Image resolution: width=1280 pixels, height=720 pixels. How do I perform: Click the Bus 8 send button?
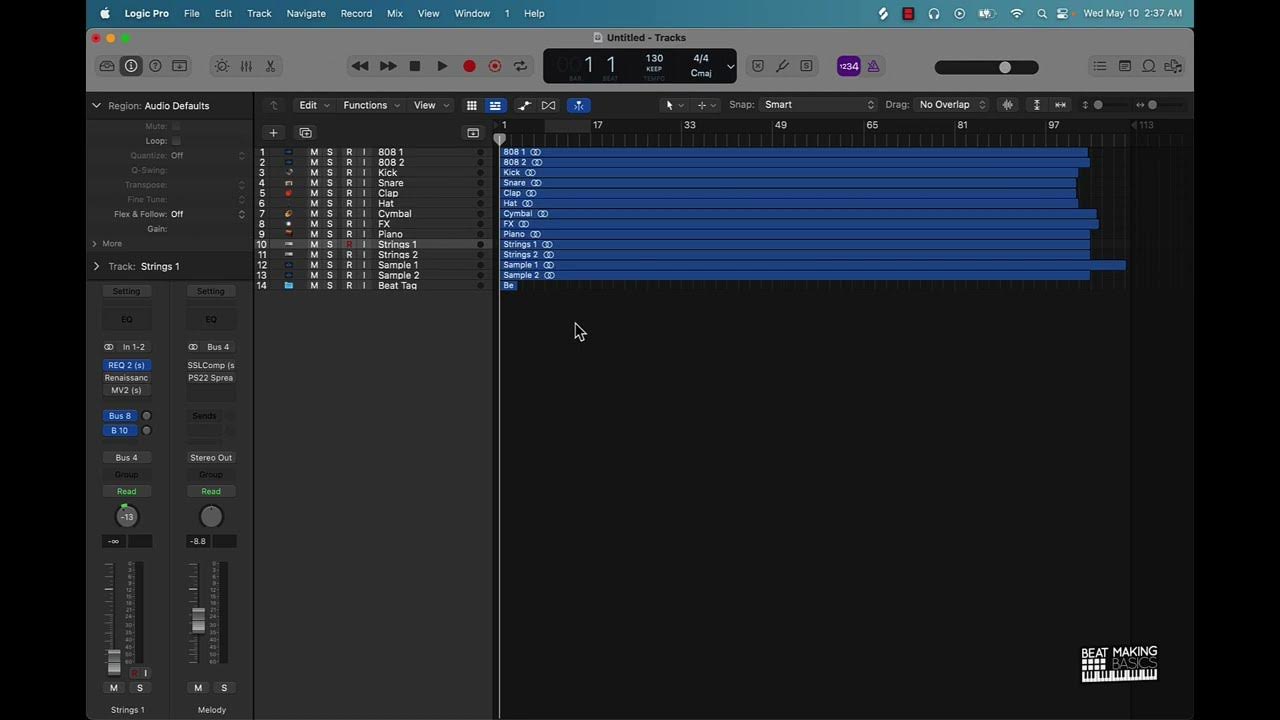coord(120,416)
